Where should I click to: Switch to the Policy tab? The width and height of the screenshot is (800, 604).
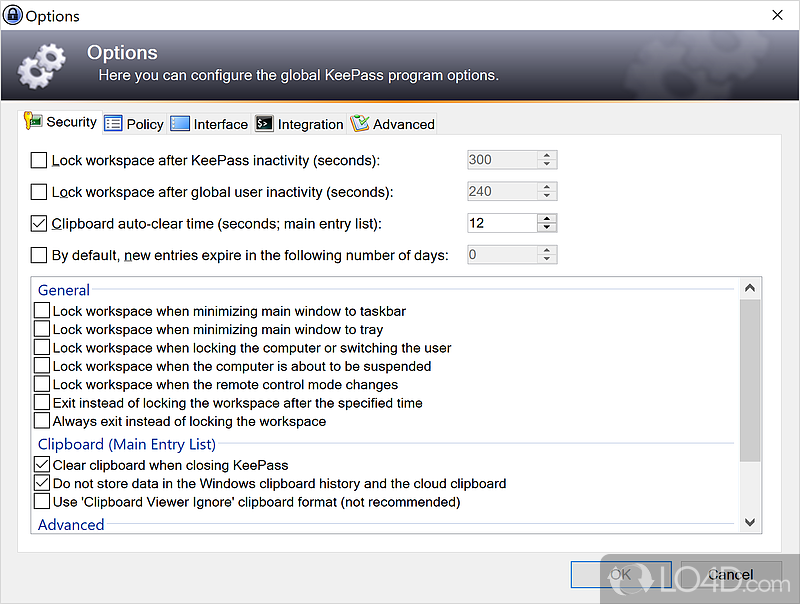tap(144, 124)
